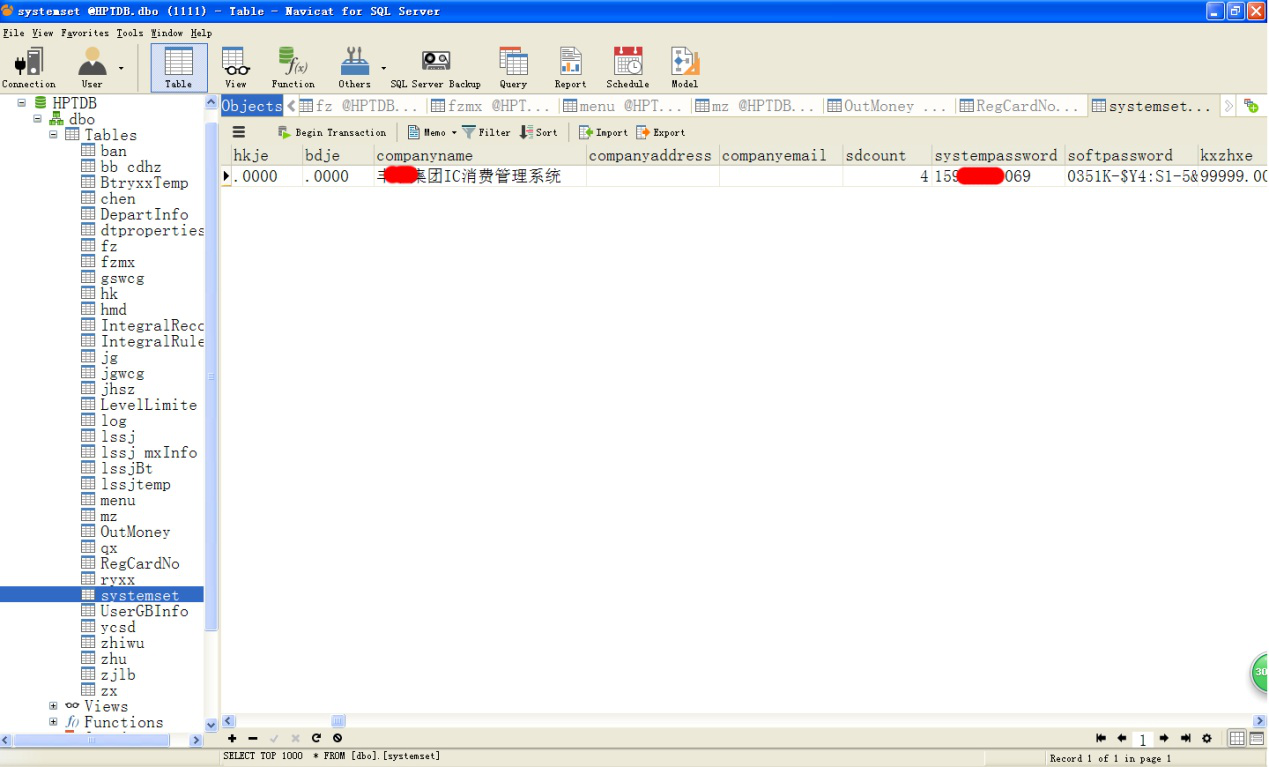Open the Schedule tool
Screen dimensions: 1269x767
point(628,67)
